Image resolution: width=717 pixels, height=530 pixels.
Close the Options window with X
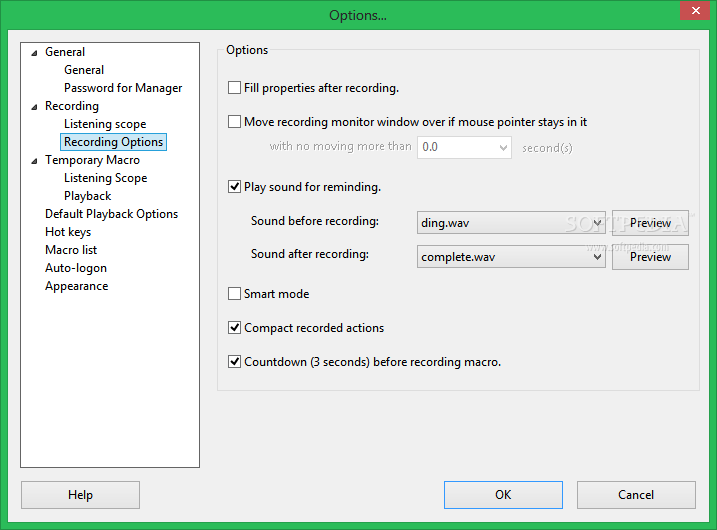click(x=695, y=11)
